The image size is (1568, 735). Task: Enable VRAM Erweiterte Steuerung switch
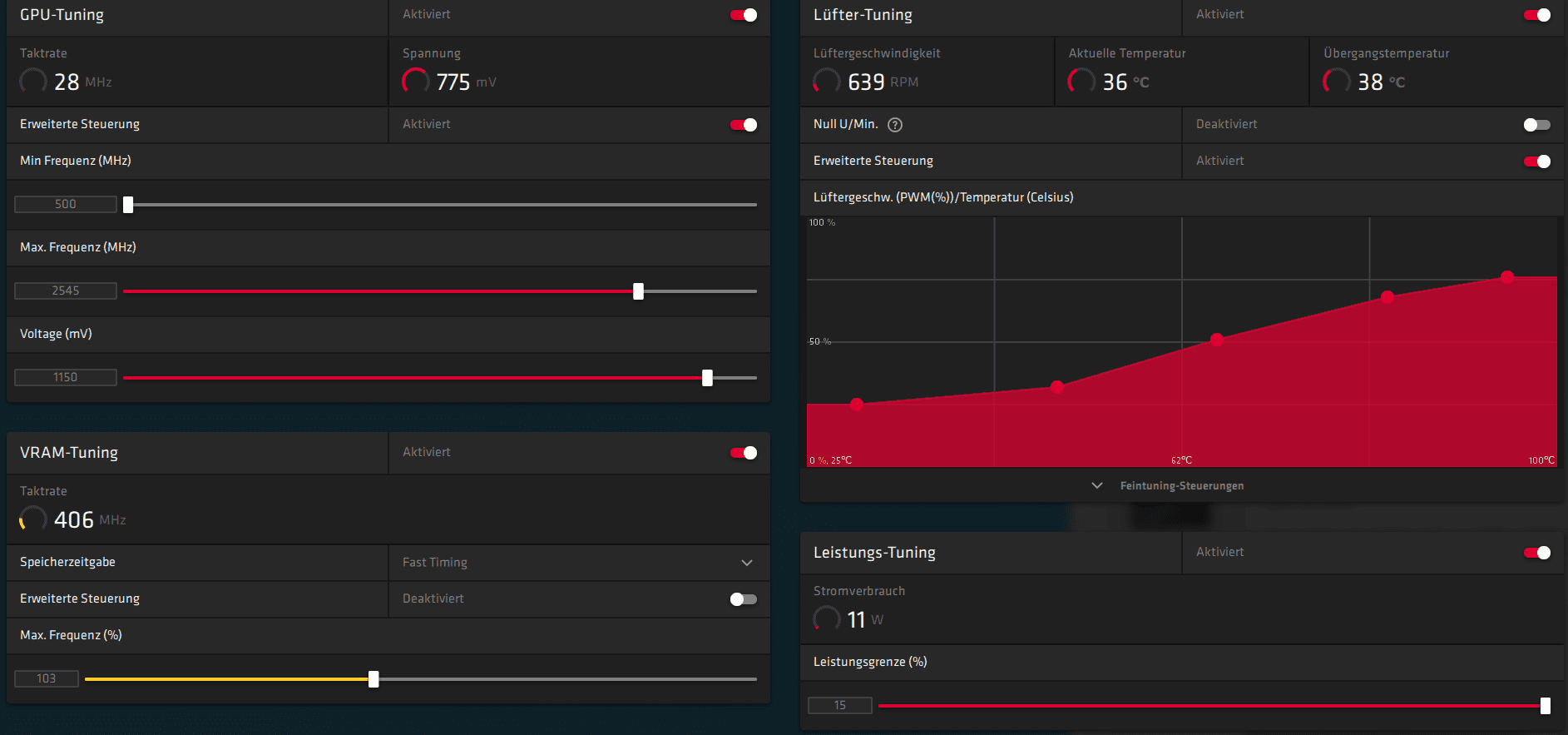tap(744, 599)
